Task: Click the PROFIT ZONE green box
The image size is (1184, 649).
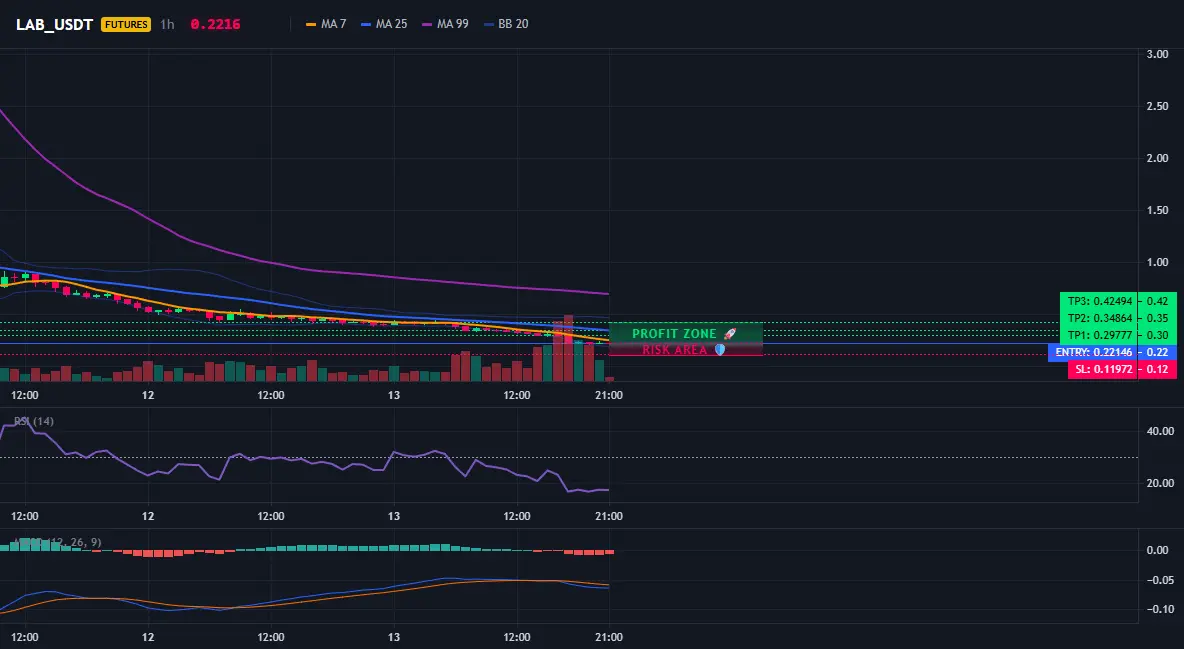Action: pos(686,332)
